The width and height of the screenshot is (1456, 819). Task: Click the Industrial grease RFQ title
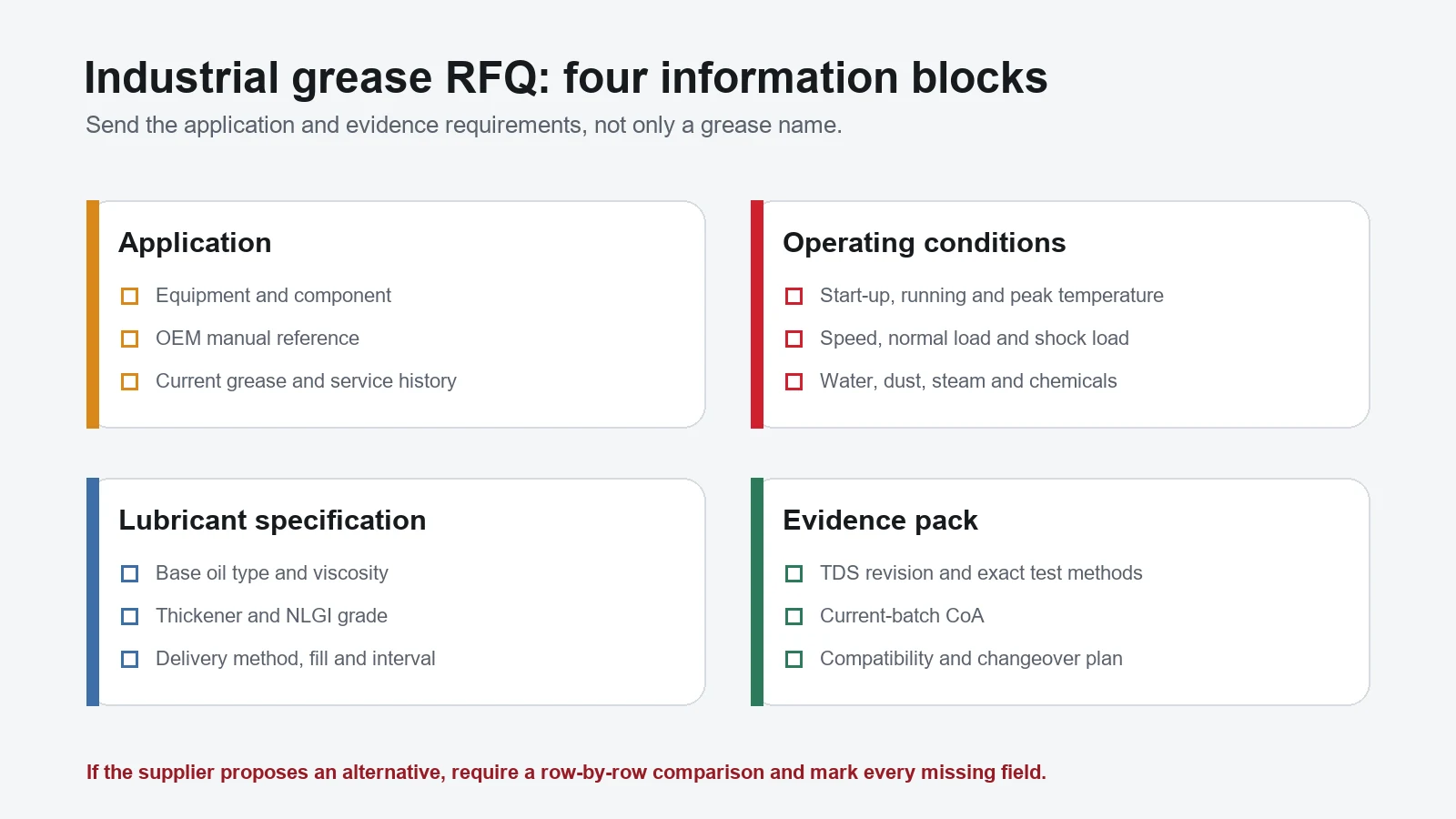click(566, 78)
